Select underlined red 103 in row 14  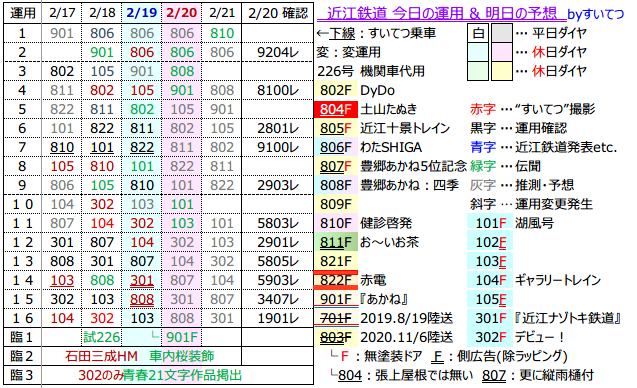click(x=62, y=280)
